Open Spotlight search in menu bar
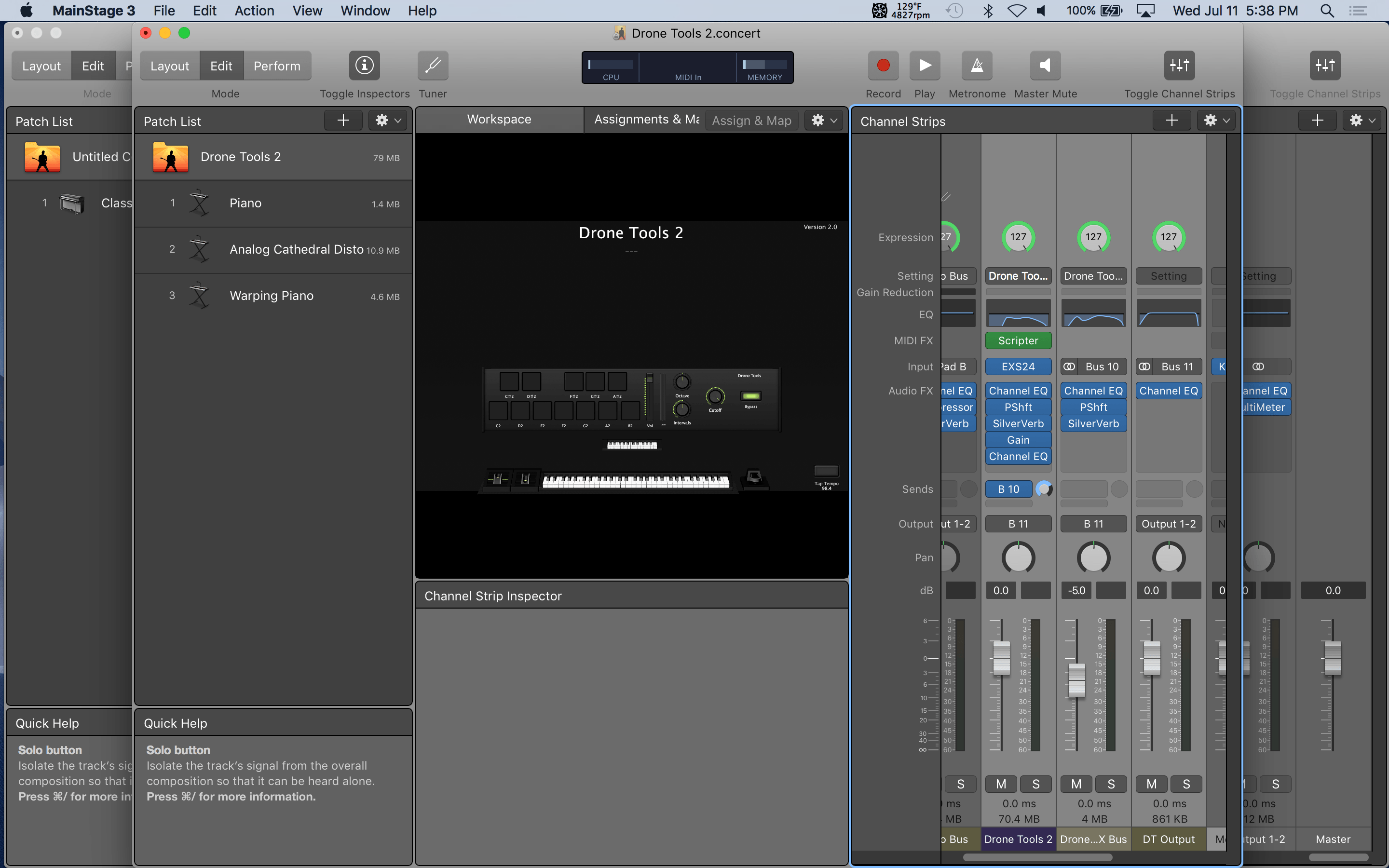The width and height of the screenshot is (1389, 868). pos(1326,11)
